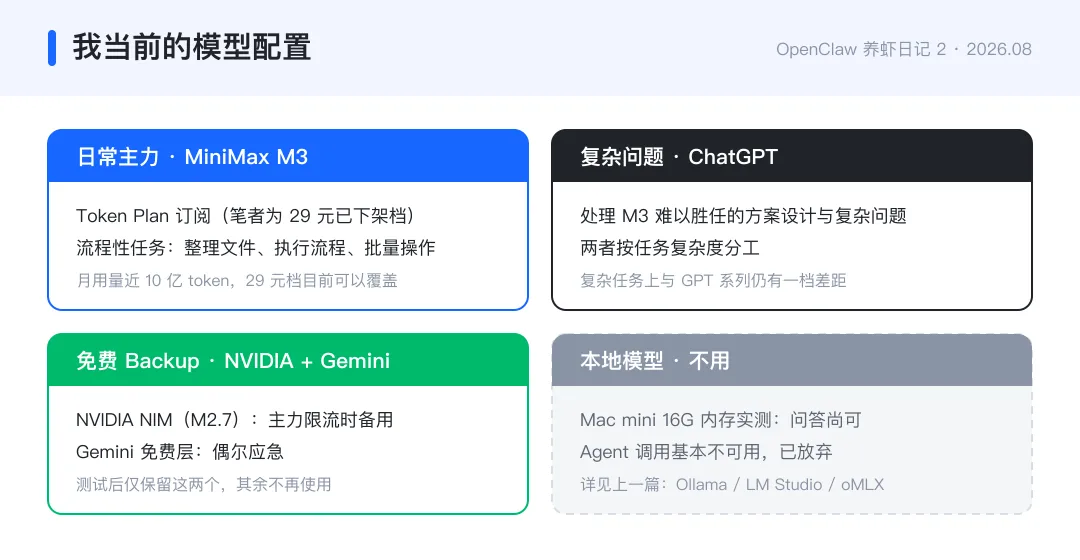
Task: Select the 免费 Backup · NVIDIA + Gemini header
Action: [x=288, y=360]
